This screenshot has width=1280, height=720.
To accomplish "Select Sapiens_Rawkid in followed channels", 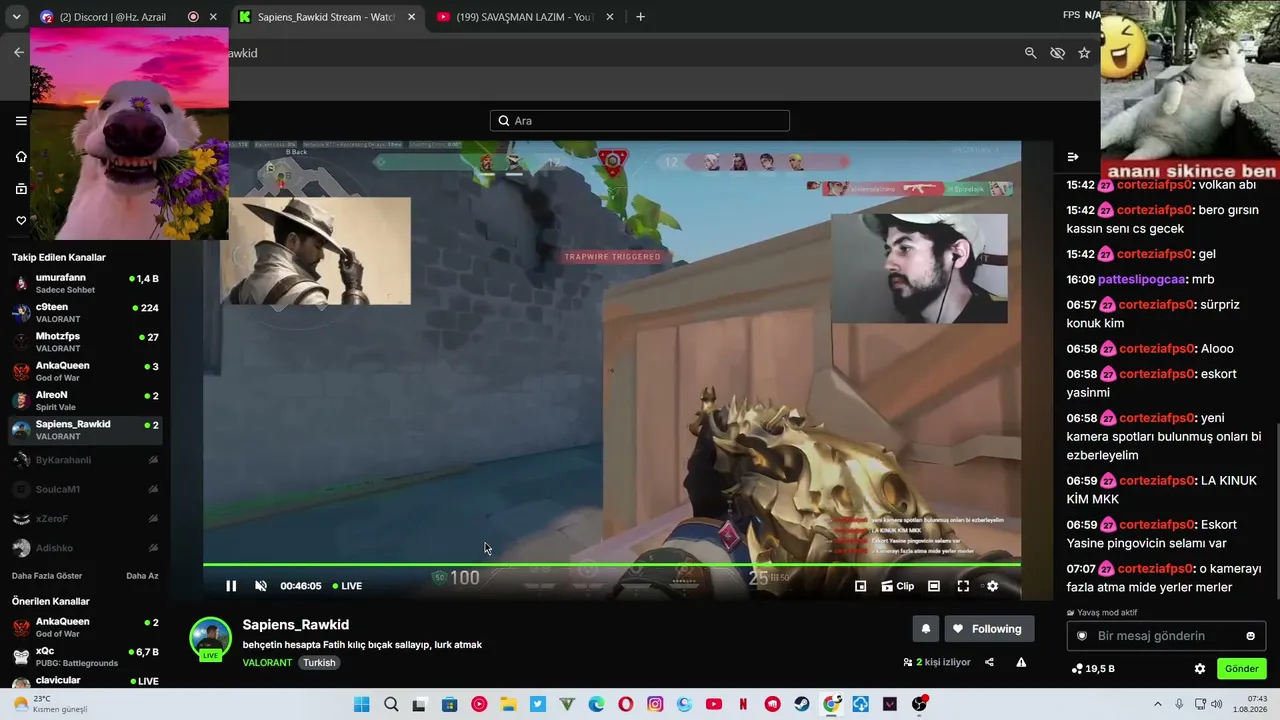I will 85,430.
